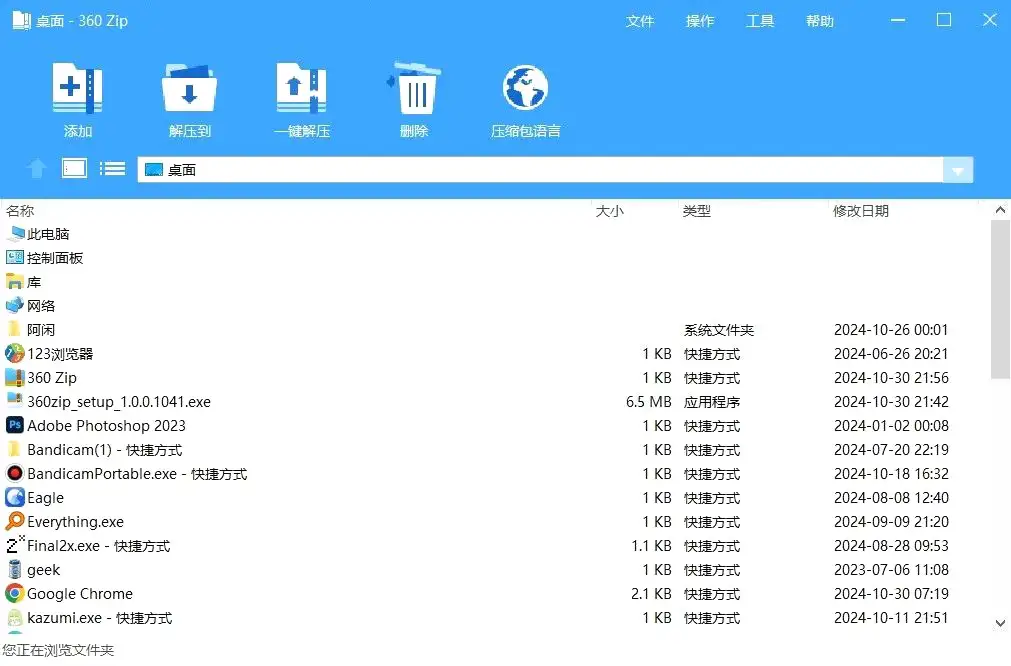Click the 6.5 MB size cell
The image size is (1011, 666).
tap(649, 402)
